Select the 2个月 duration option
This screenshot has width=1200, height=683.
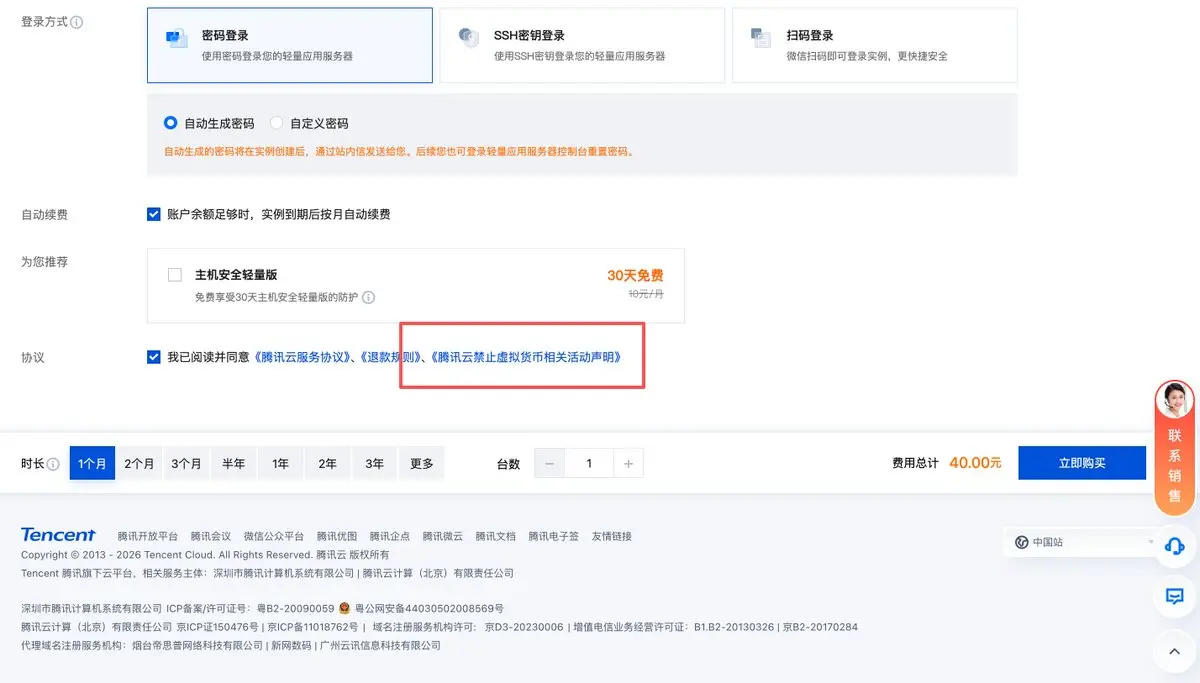tap(139, 464)
